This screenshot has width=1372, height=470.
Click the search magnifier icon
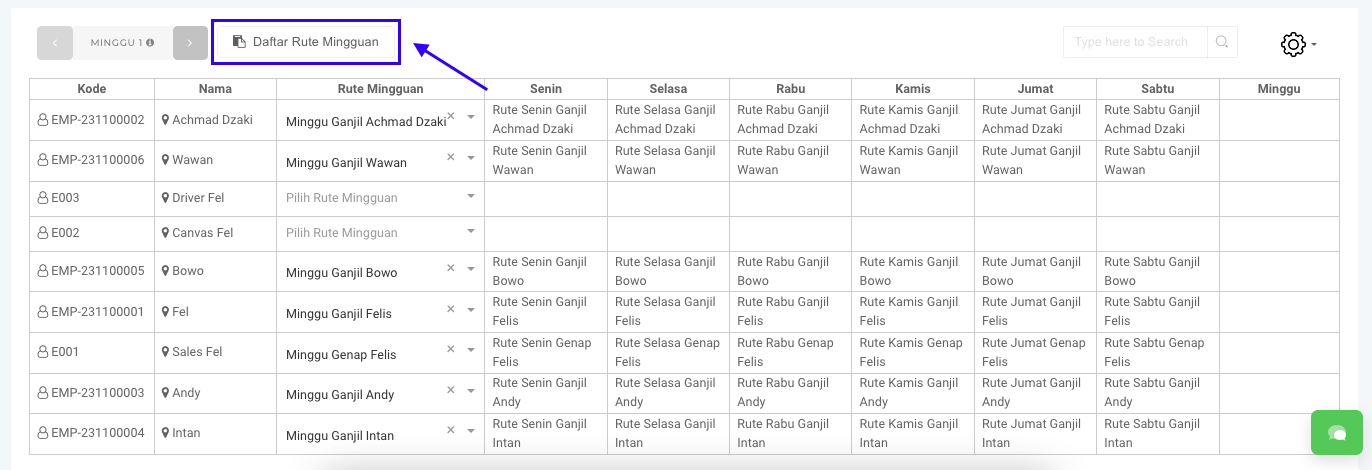pyautogui.click(x=1222, y=42)
